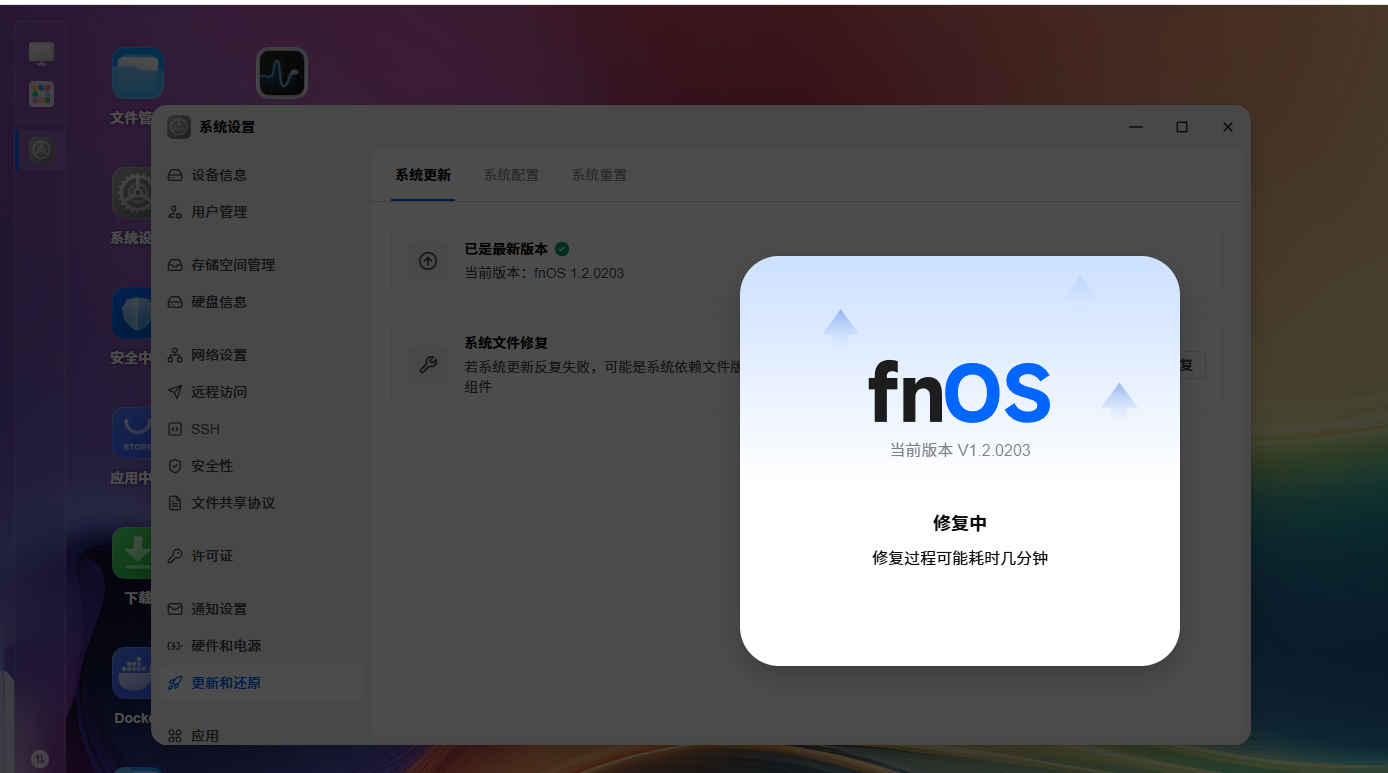This screenshot has height=773, width=1388.
Task: Go to 存储空间管理 in the sidebar
Action: coord(260,265)
